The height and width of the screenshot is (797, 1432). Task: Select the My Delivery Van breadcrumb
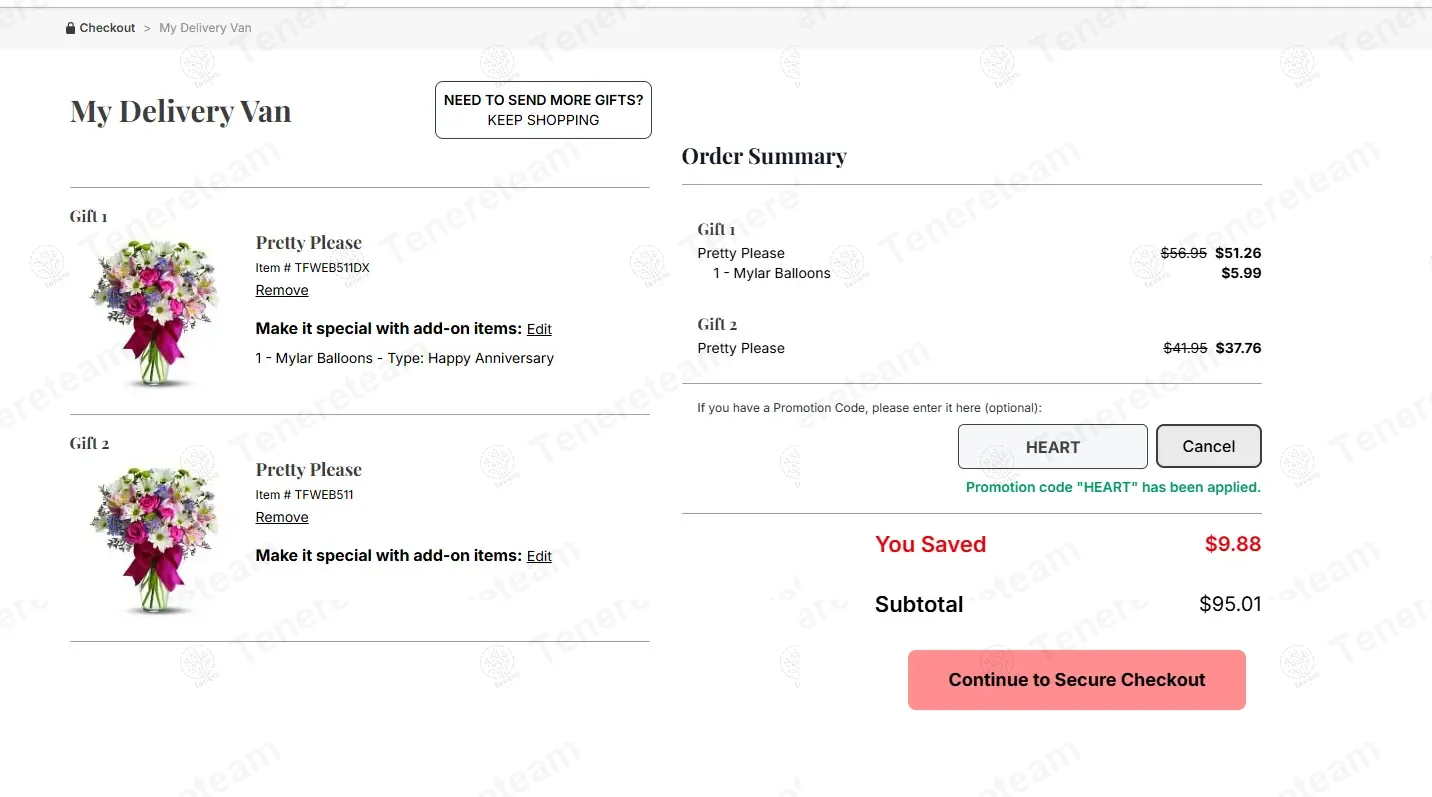205,28
